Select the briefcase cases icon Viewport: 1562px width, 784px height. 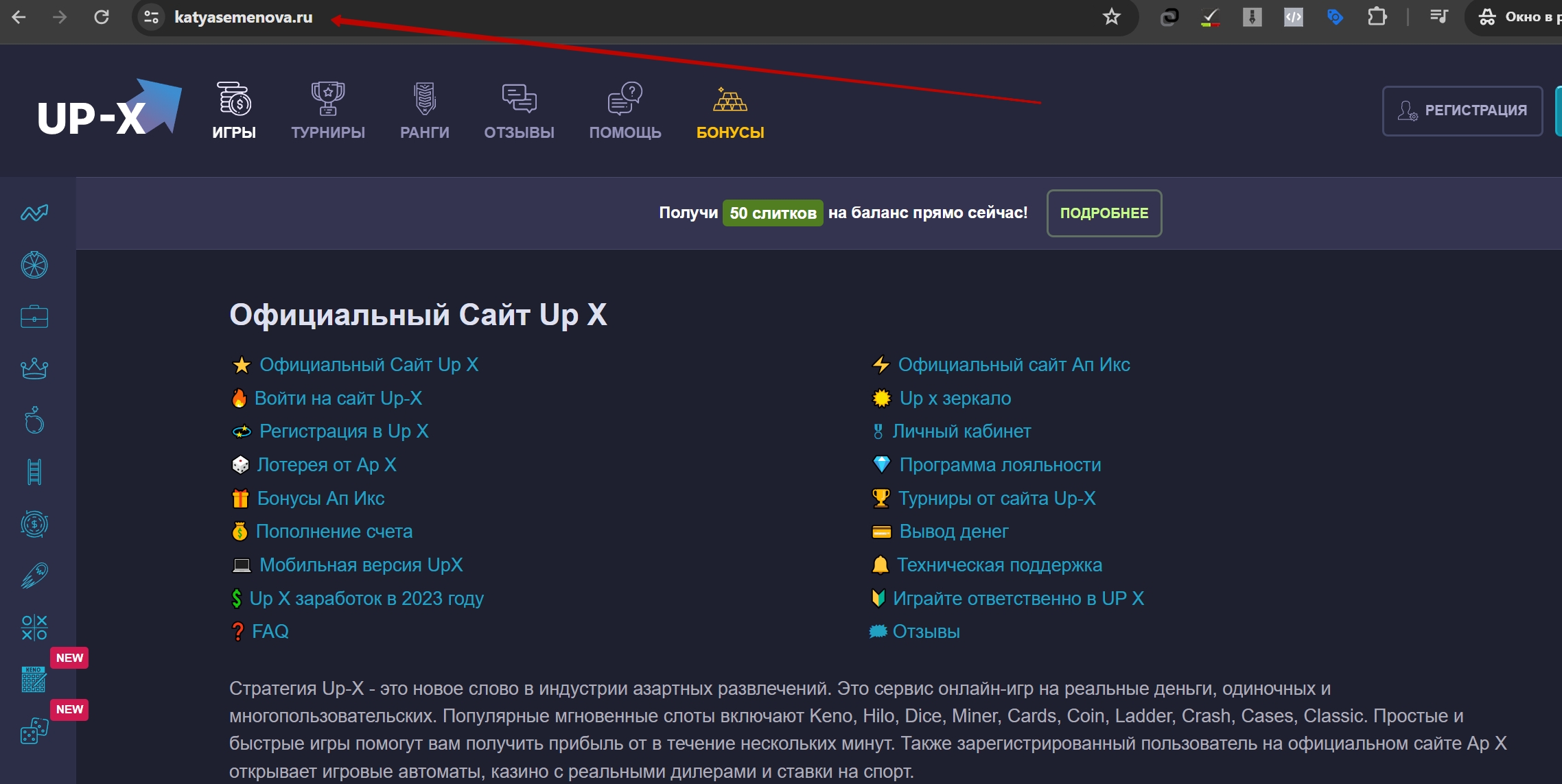34,317
